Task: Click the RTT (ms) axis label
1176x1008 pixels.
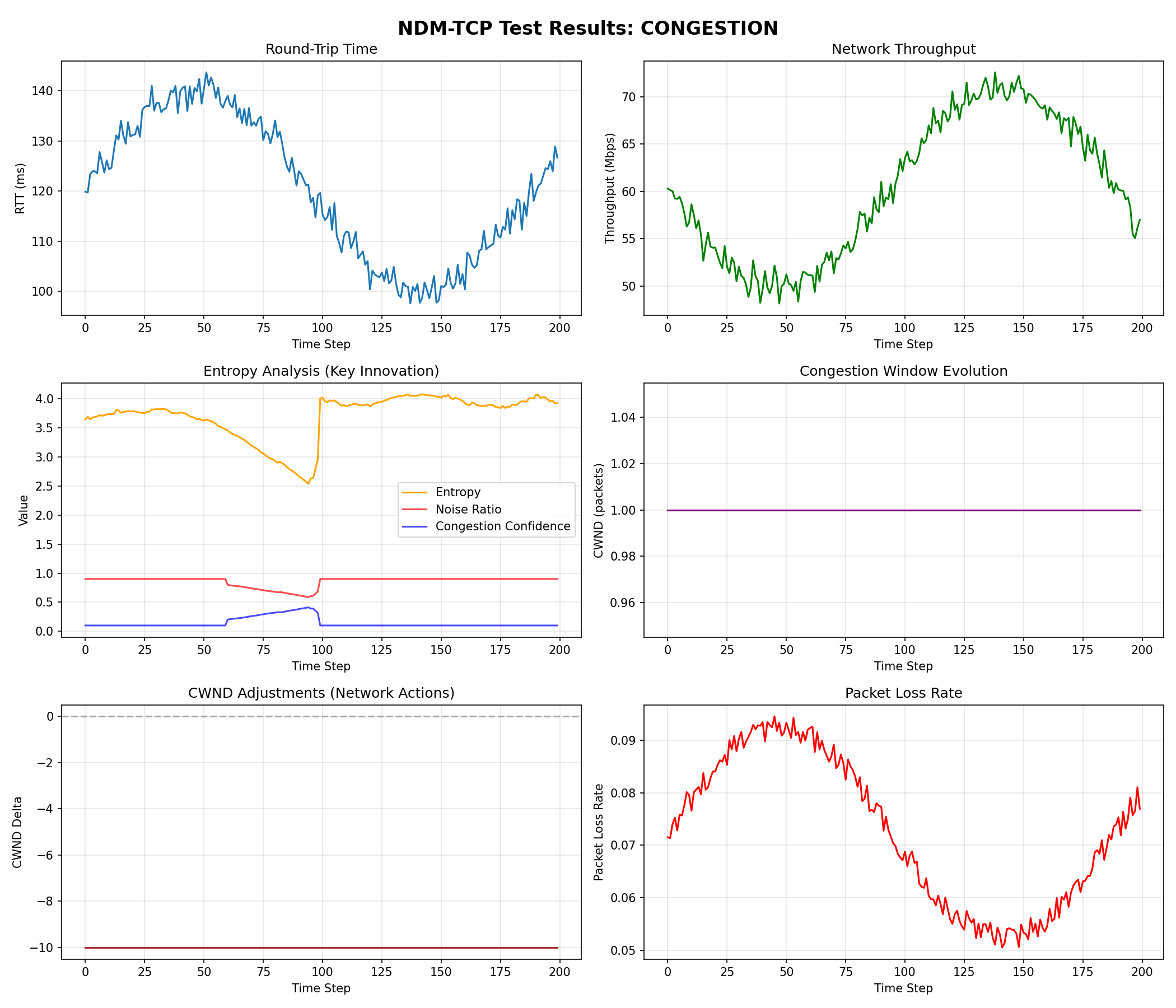Action: pos(20,188)
